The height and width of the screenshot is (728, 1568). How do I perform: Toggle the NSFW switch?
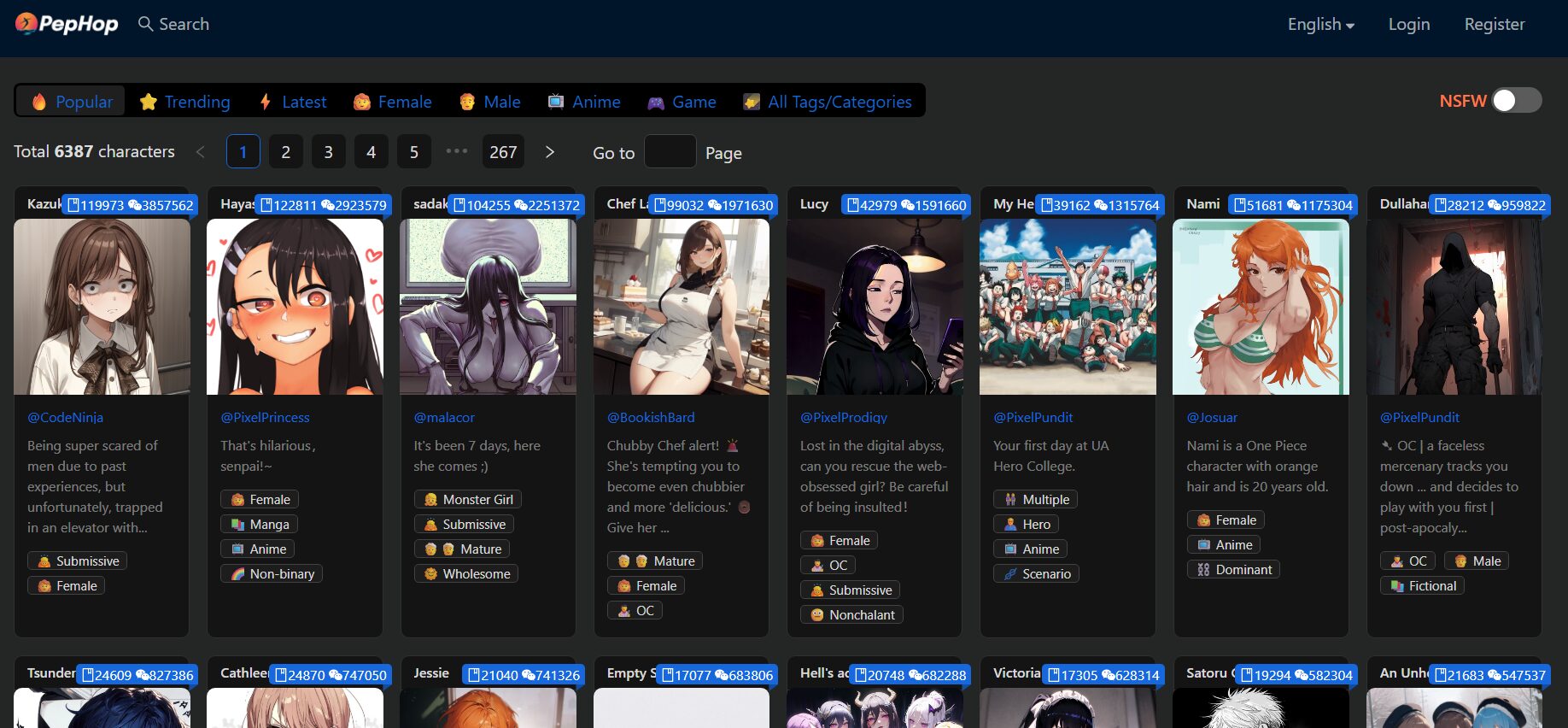pos(1516,101)
